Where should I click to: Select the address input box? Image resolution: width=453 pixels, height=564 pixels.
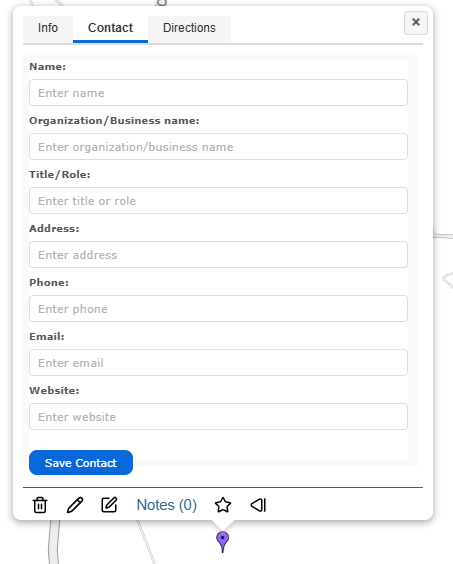[218, 255]
